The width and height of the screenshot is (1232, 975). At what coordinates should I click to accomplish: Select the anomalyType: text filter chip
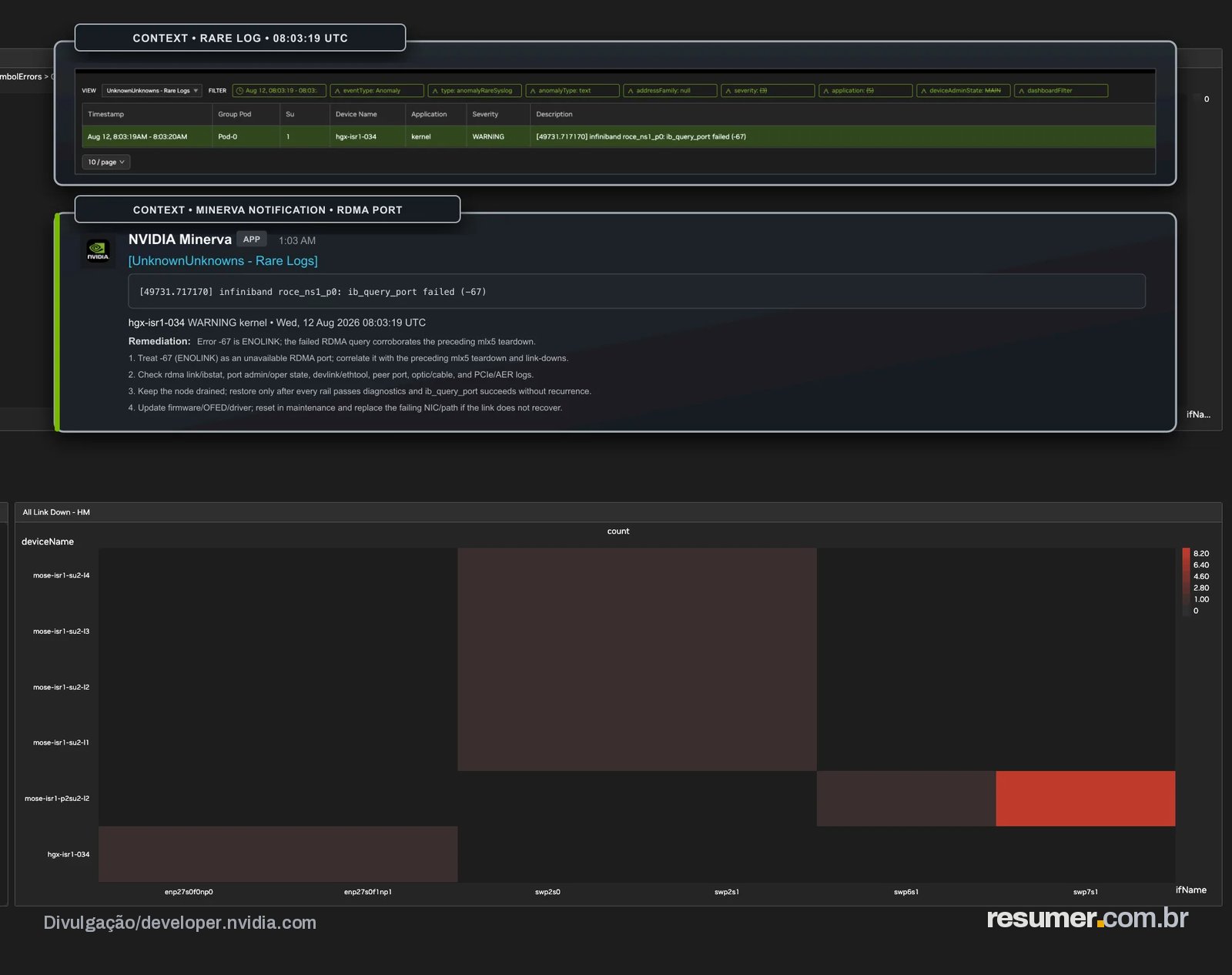(572, 91)
